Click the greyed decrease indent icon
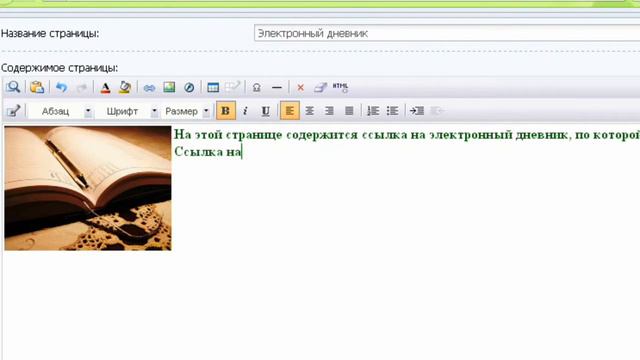Viewport: 640px width, 360px height. coord(436,111)
